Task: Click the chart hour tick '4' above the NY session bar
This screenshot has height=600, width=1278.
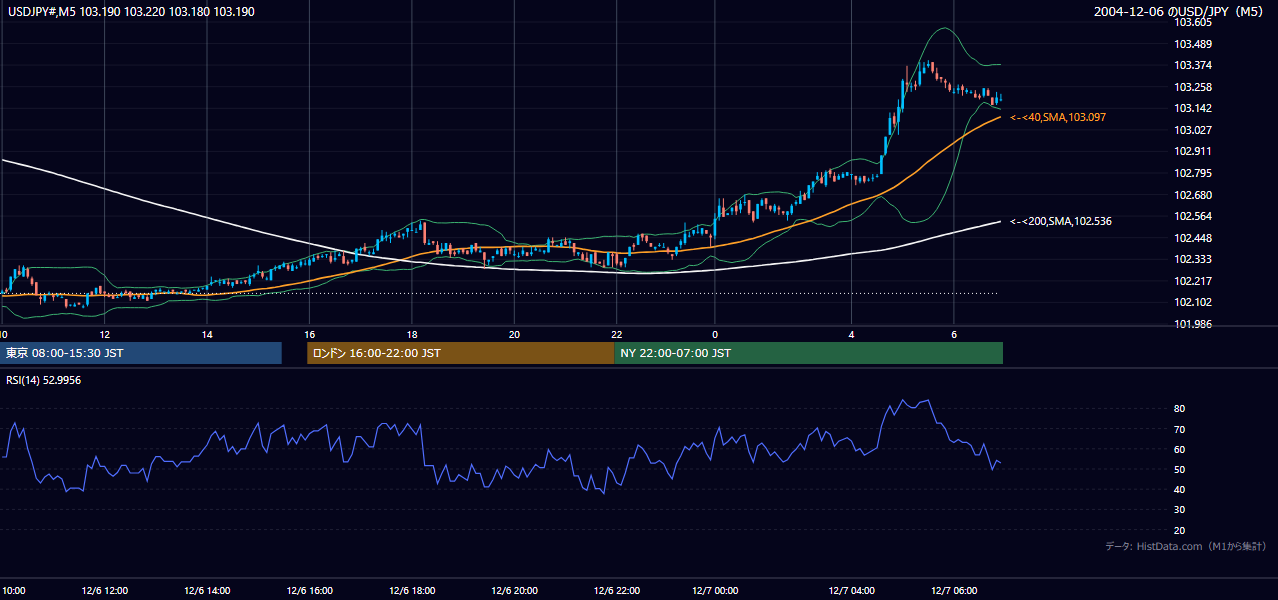Action: tap(852, 334)
